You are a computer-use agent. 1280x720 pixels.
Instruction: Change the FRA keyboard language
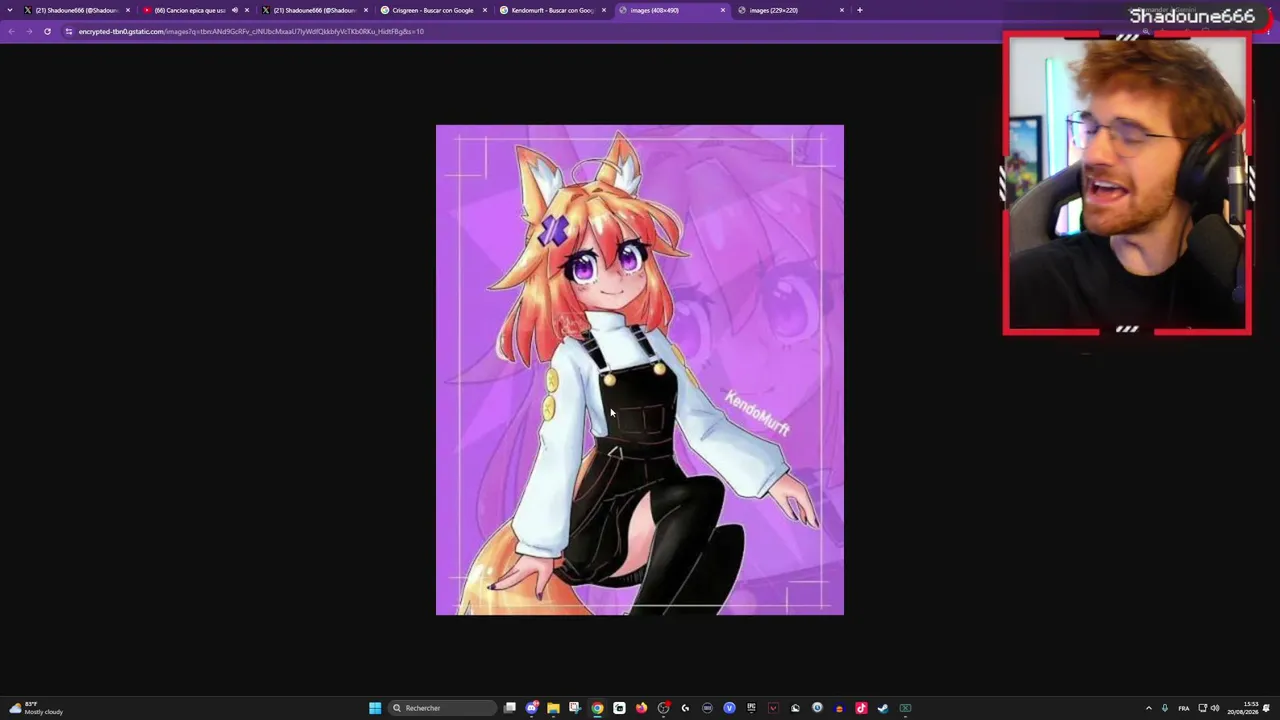click(x=1184, y=708)
